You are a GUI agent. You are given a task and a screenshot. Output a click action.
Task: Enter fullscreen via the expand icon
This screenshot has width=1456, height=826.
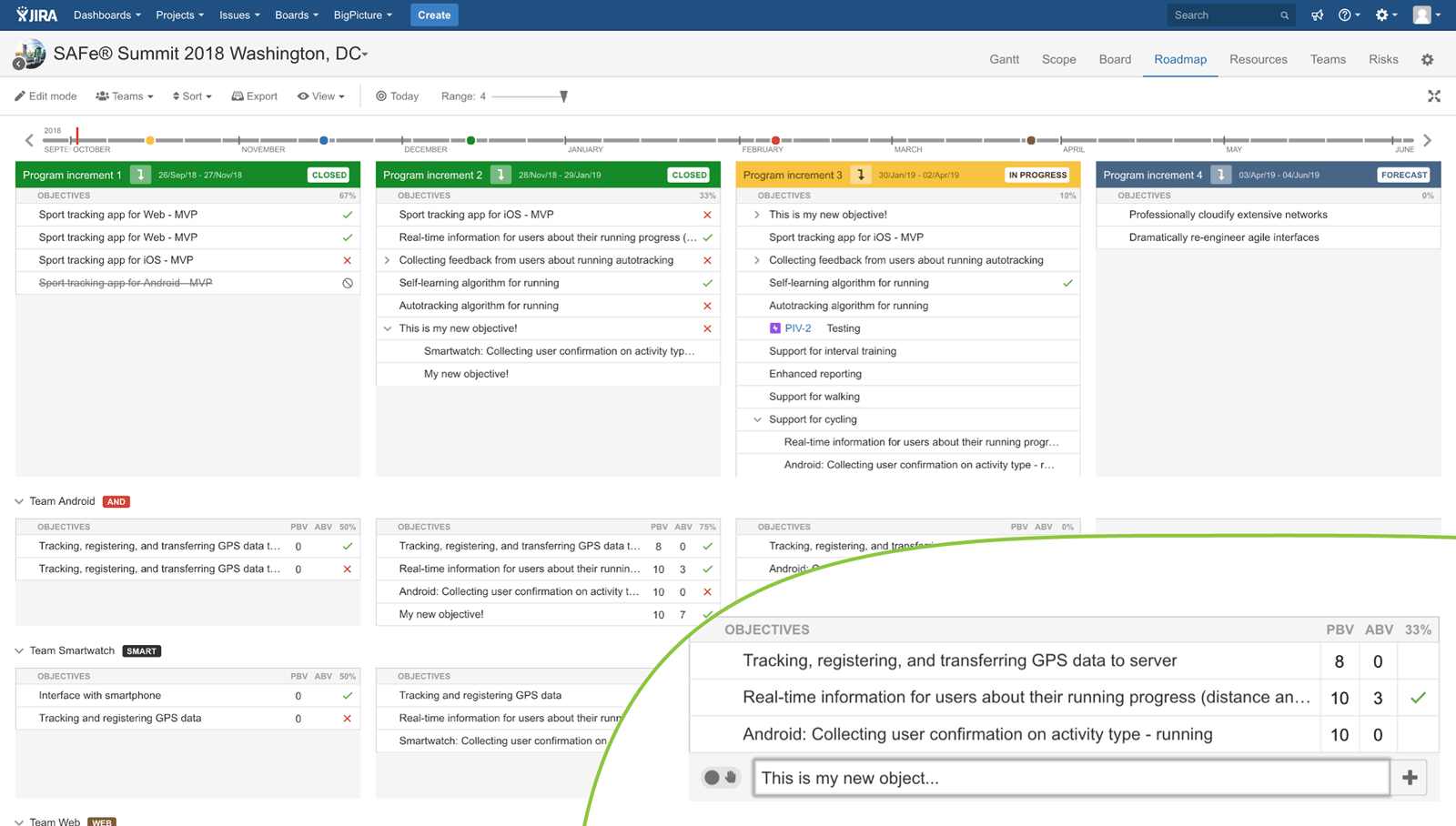pyautogui.click(x=1434, y=96)
